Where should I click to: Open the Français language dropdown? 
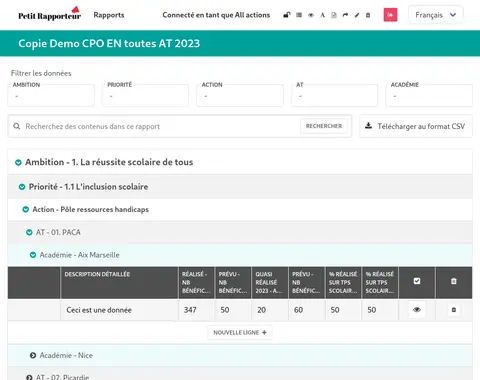436,15
